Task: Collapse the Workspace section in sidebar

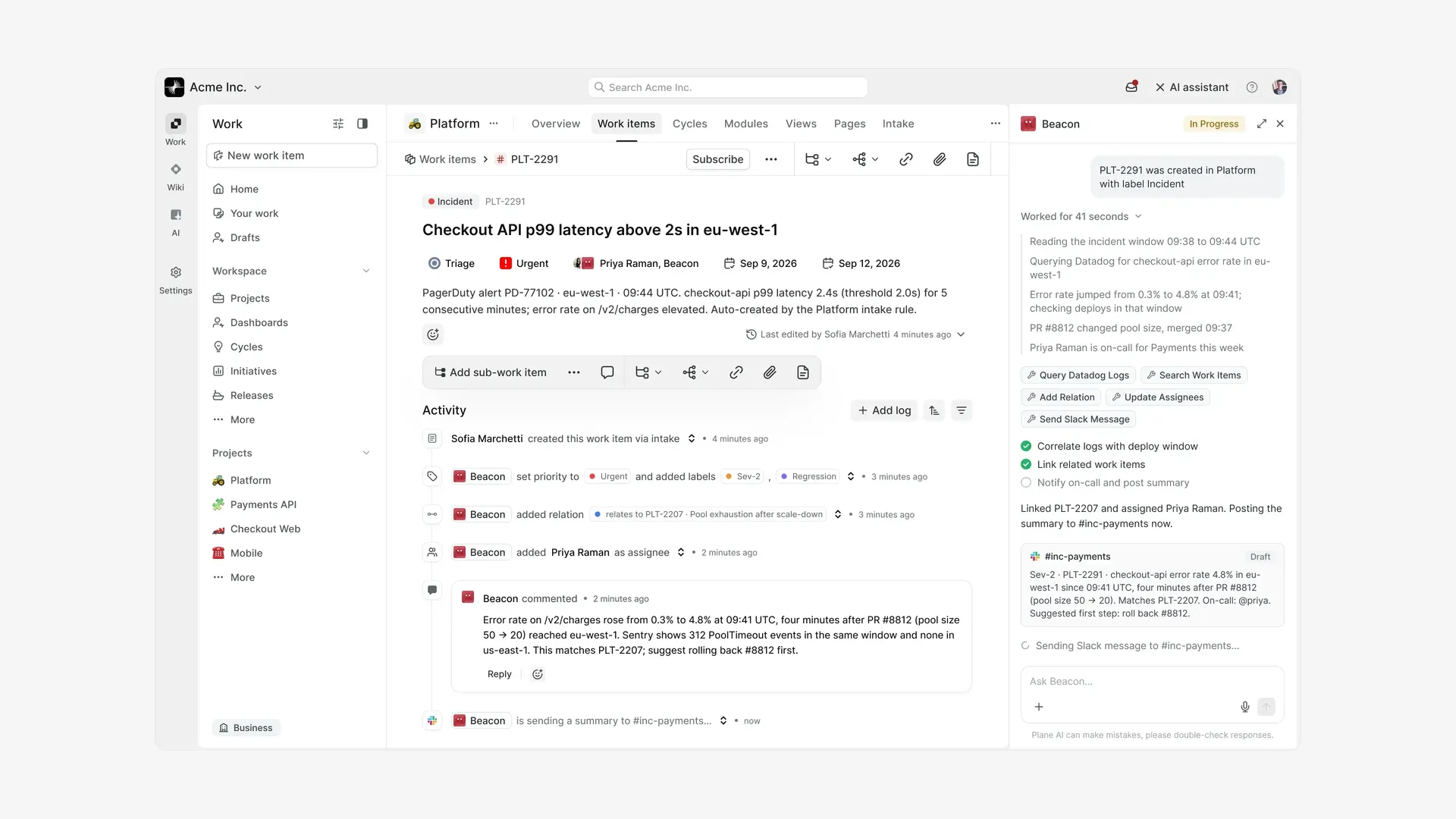Action: point(366,271)
